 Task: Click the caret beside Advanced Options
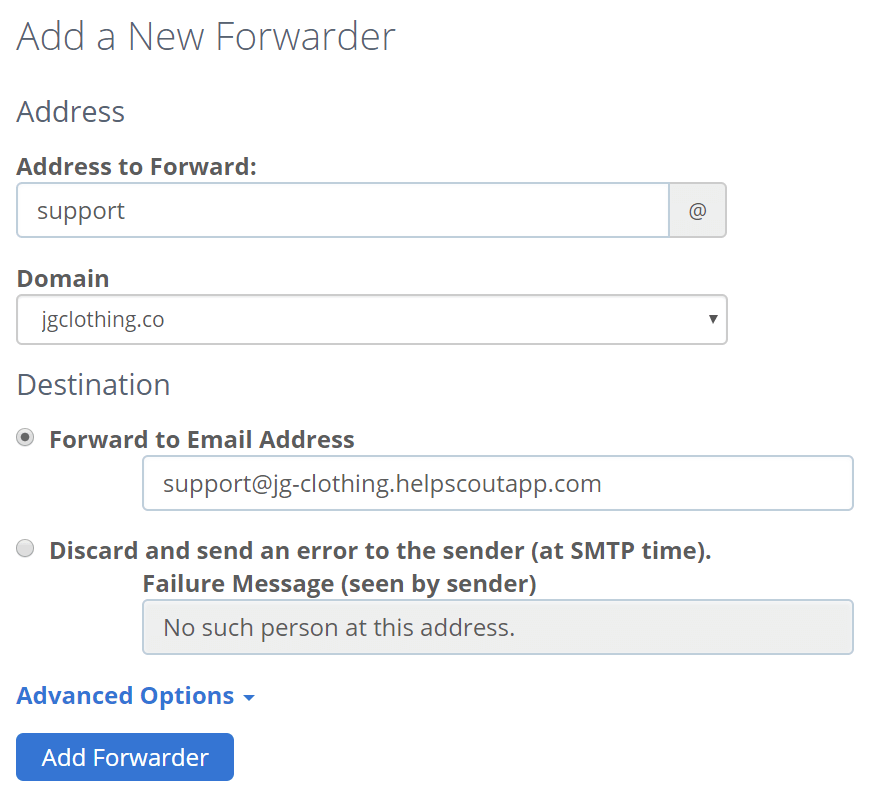[x=248, y=697]
